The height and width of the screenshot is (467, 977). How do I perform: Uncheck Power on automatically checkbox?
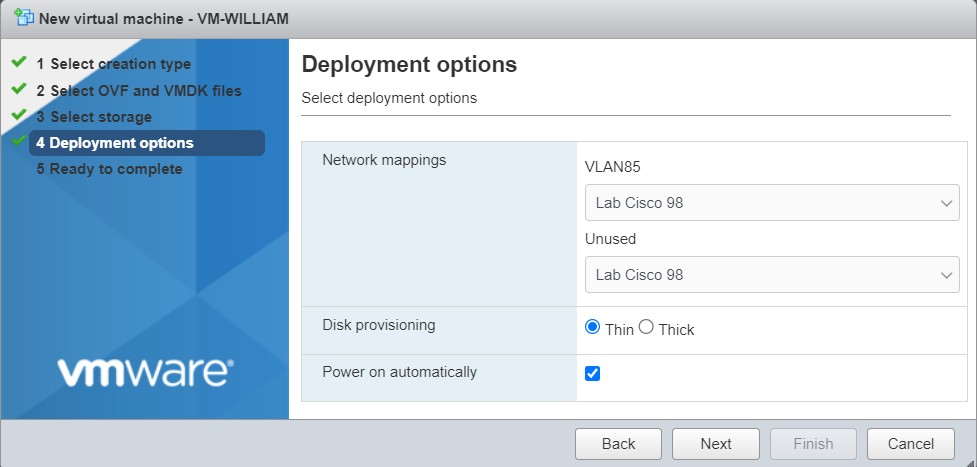(x=592, y=373)
